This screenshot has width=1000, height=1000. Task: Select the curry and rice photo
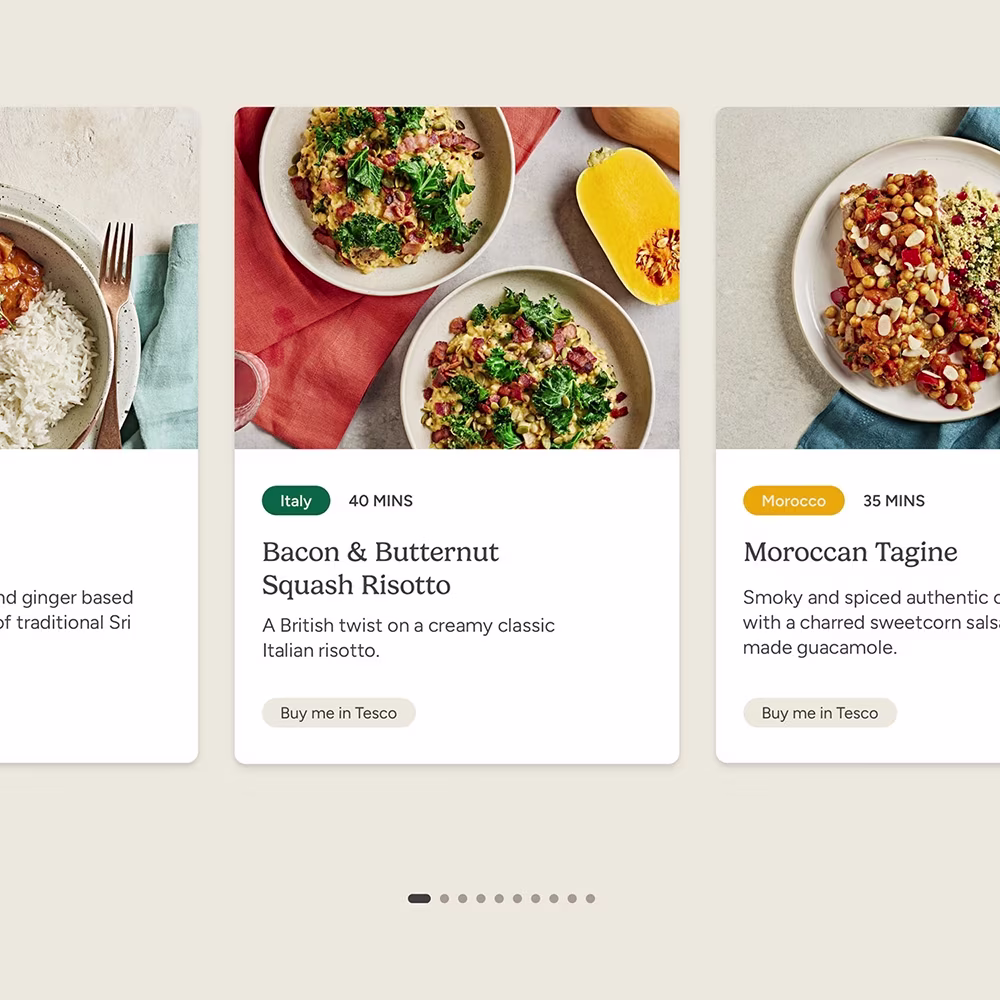99,278
